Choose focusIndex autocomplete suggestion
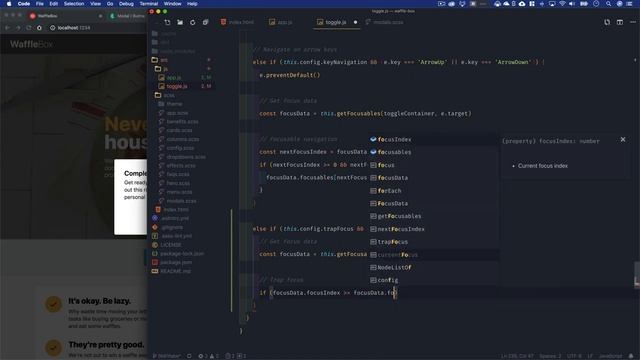This screenshot has height=360, width=640. coord(433,140)
